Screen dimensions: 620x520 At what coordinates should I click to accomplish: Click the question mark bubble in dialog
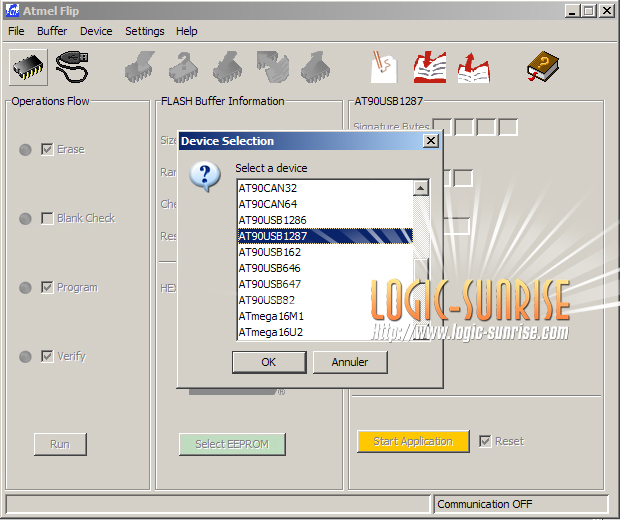(205, 176)
